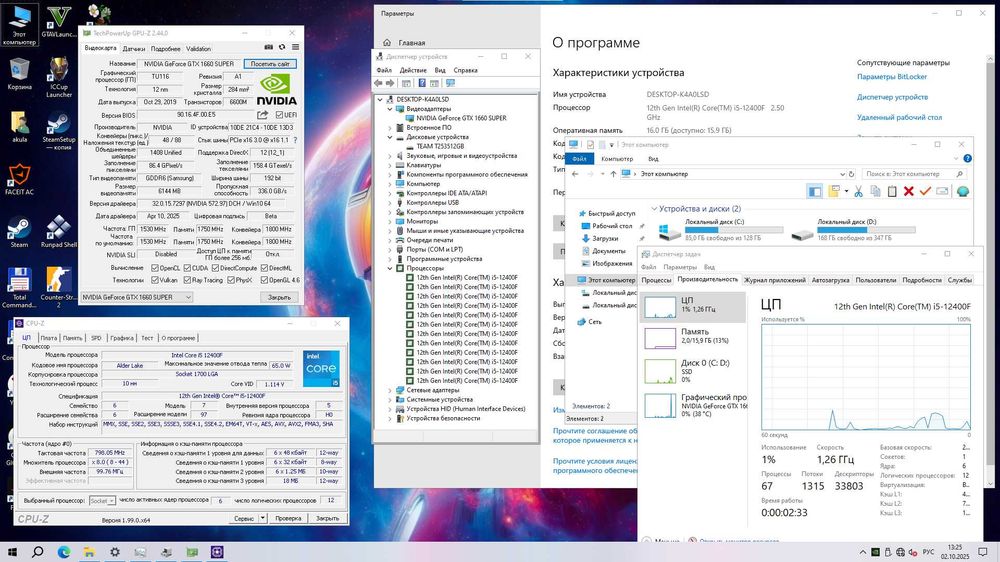Click the red delete X in Explorer toolbar
The image size is (1000, 562).
click(908, 191)
